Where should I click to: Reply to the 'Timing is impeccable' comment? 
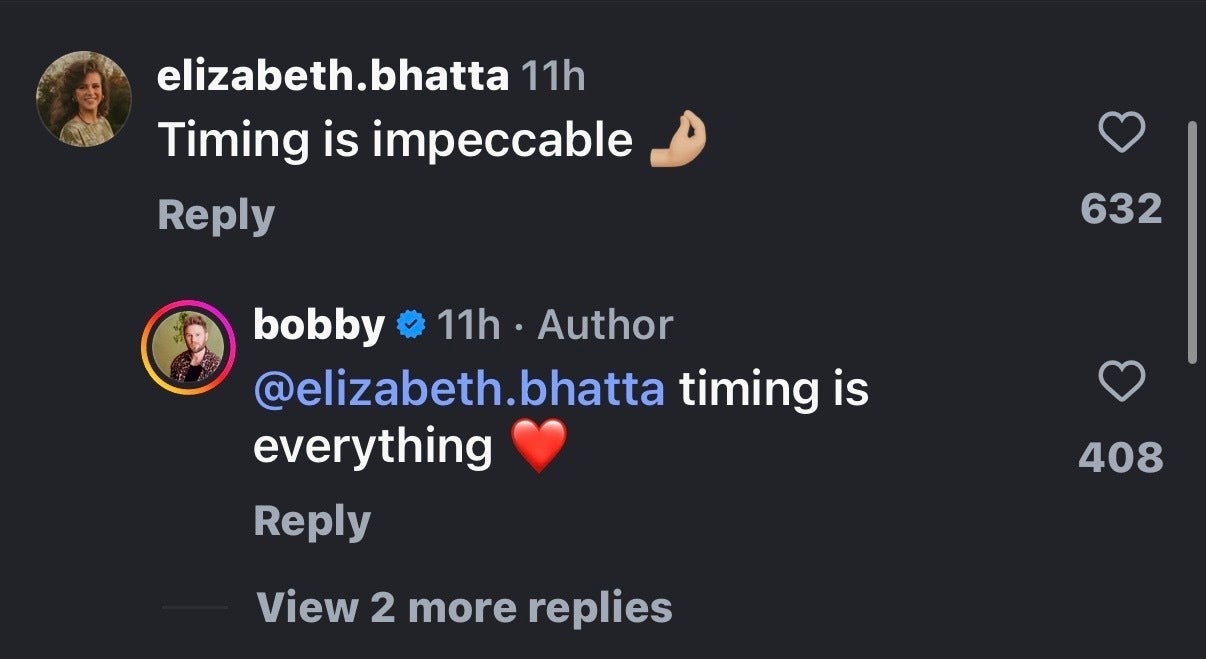pyautogui.click(x=216, y=216)
